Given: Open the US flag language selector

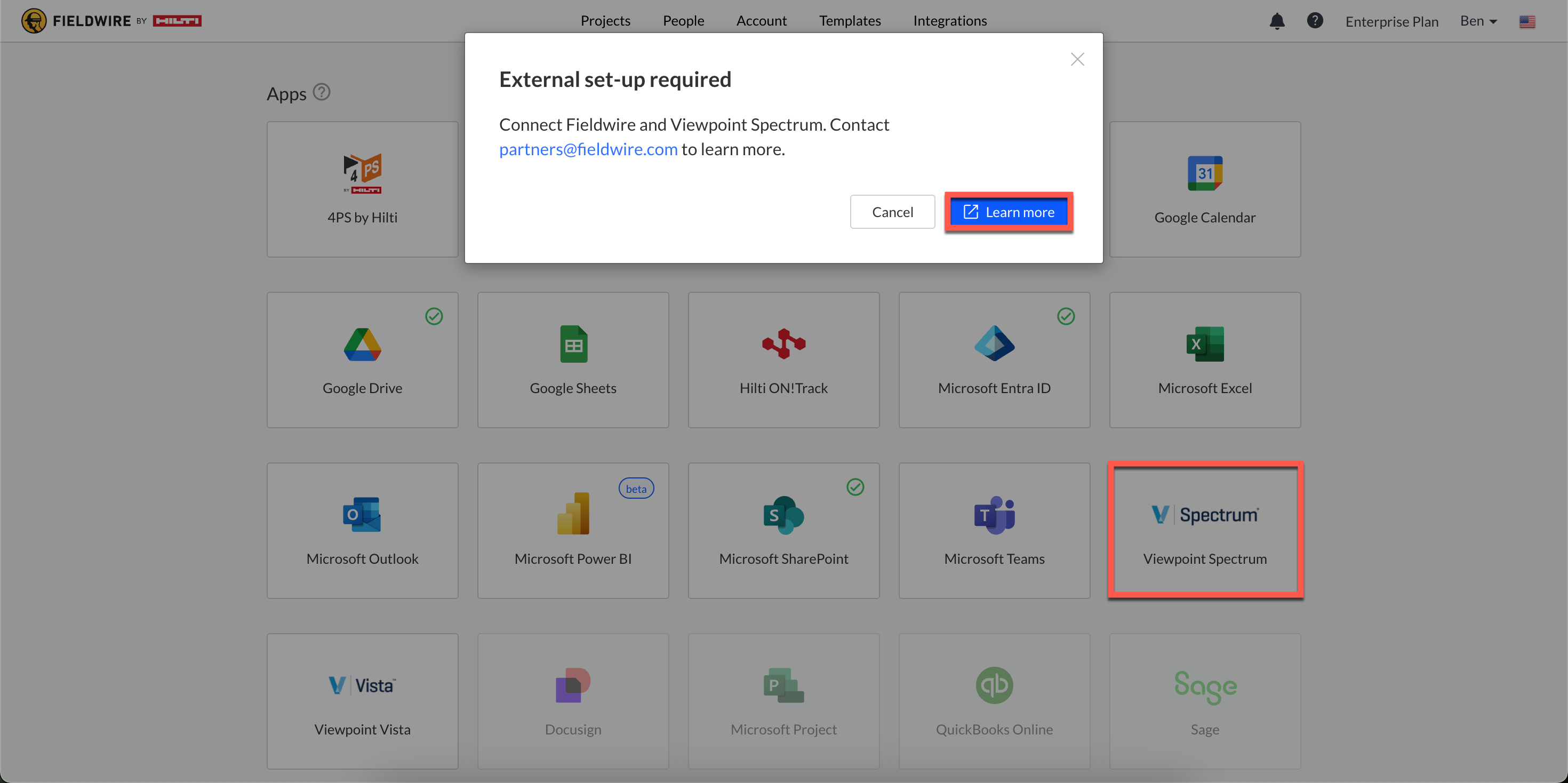Looking at the screenshot, I should pos(1526,22).
